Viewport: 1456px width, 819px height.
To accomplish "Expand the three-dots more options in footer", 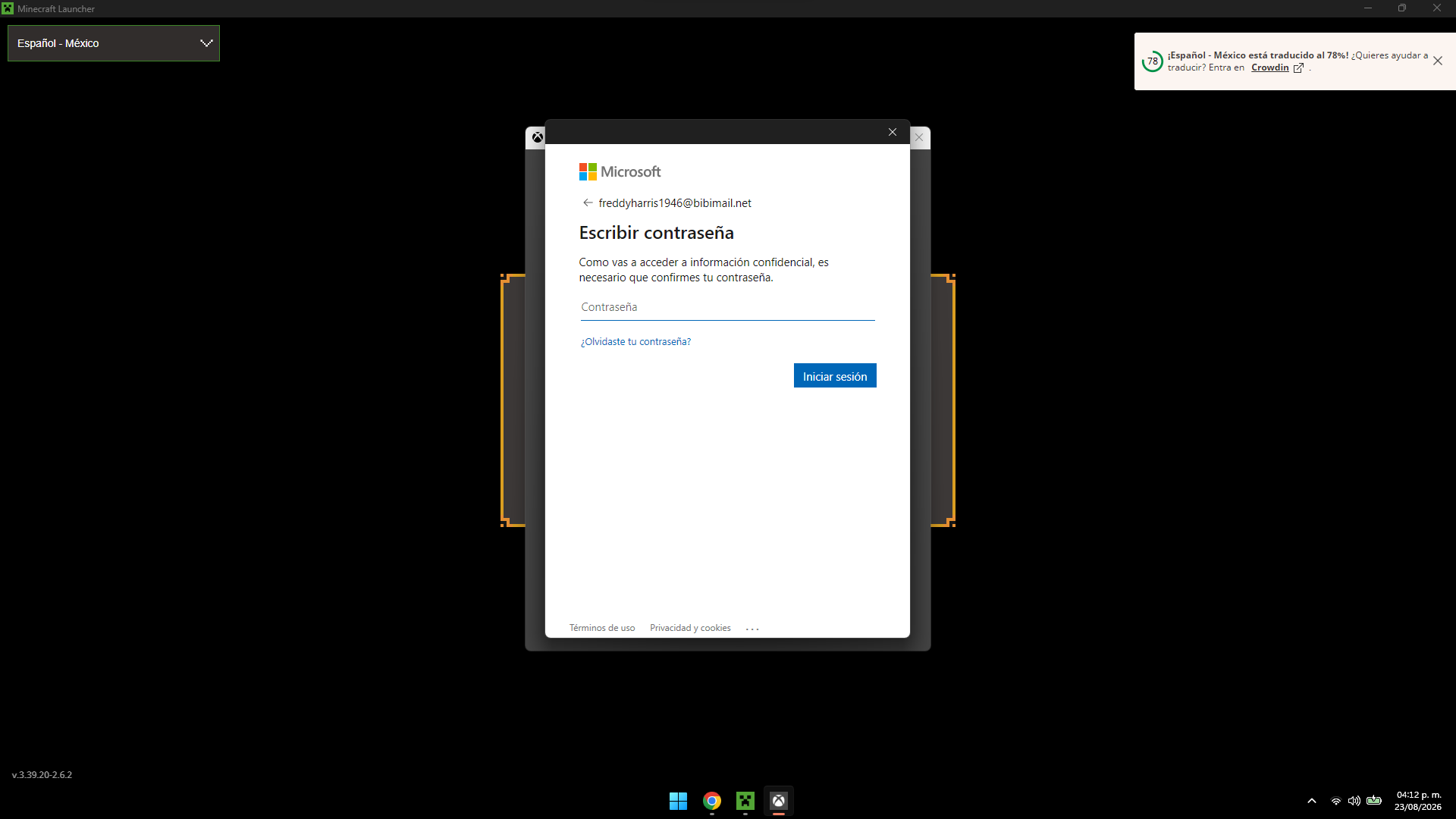I will pos(752,629).
